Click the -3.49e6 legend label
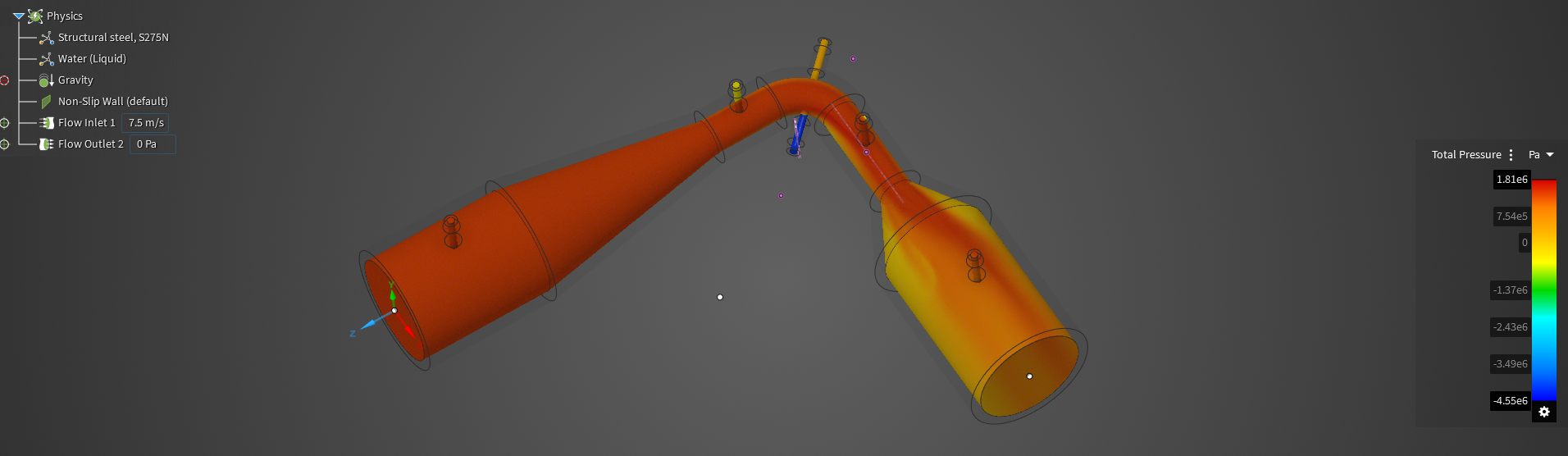The height and width of the screenshot is (456, 1568). [x=1510, y=364]
